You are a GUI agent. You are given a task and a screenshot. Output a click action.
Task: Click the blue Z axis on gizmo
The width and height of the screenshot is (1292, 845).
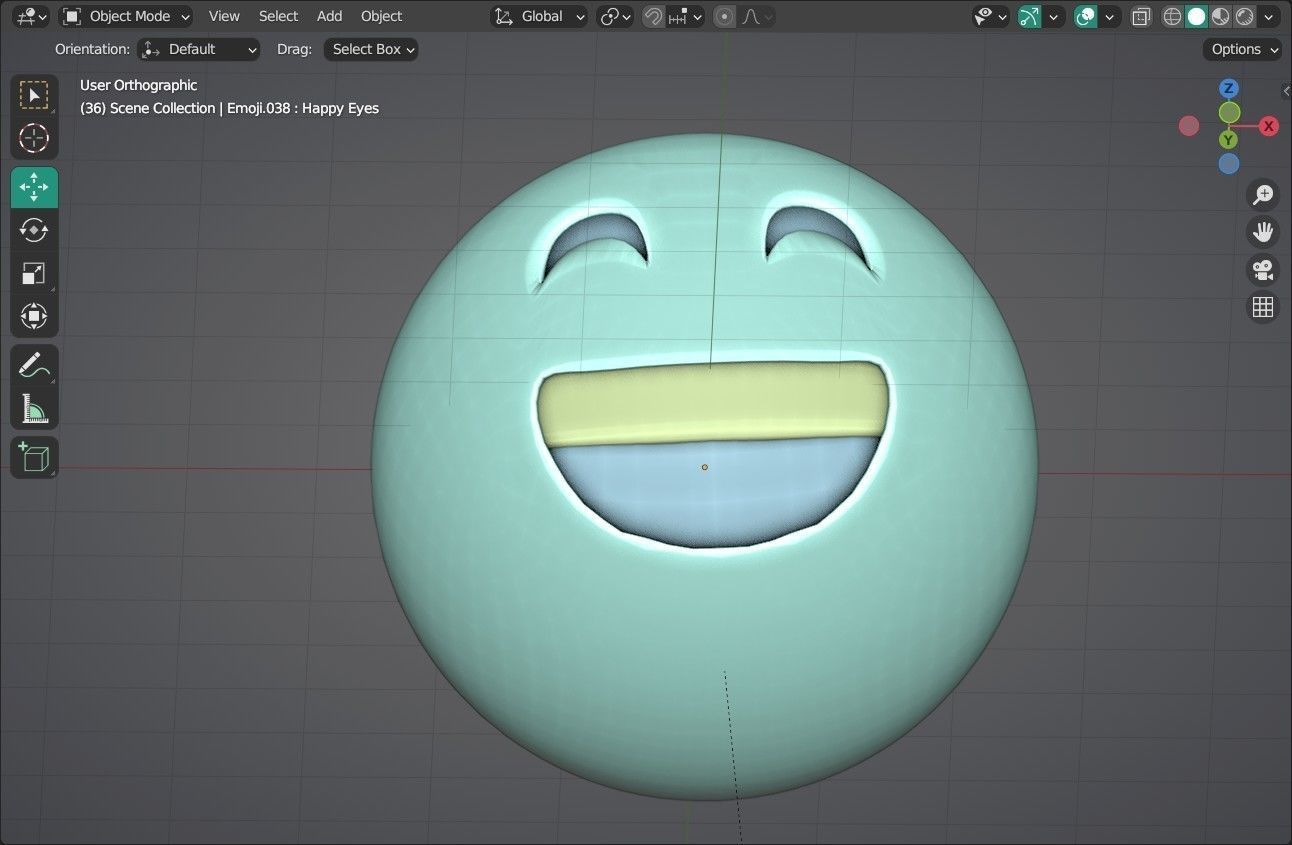tap(1229, 89)
